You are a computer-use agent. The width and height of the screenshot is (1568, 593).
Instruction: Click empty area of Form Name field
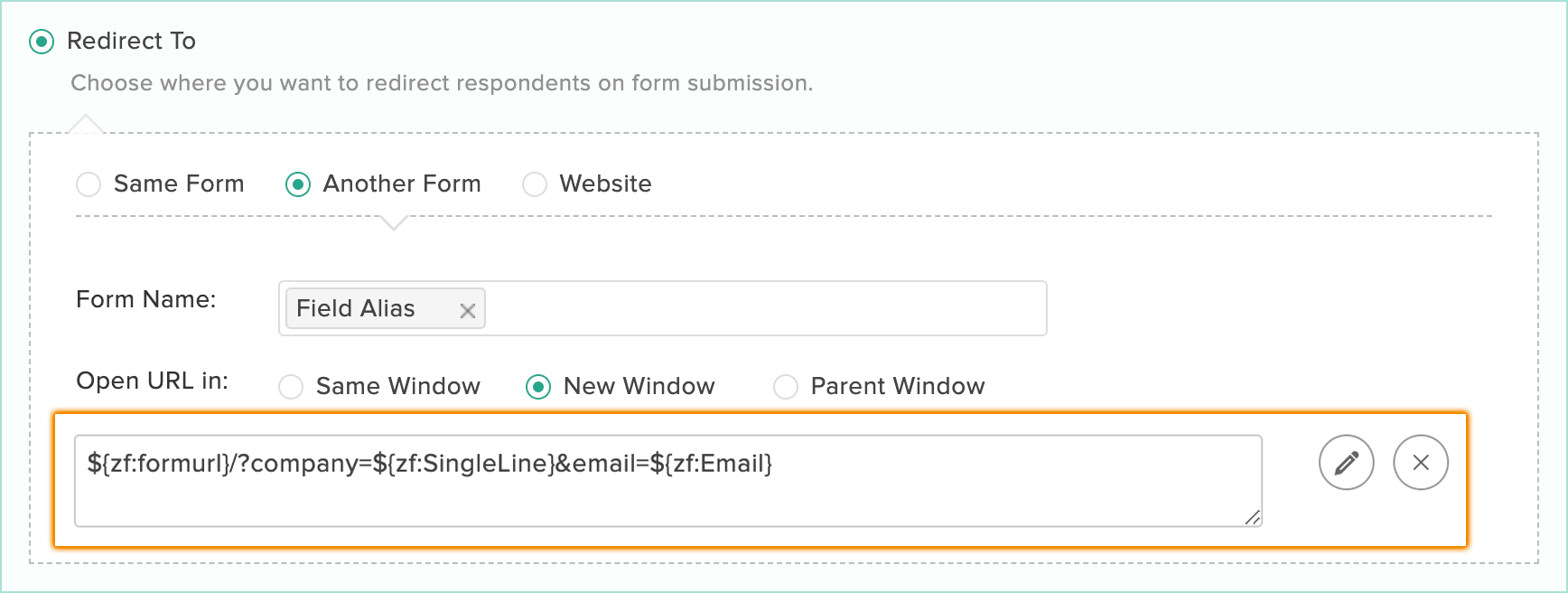coord(766,308)
